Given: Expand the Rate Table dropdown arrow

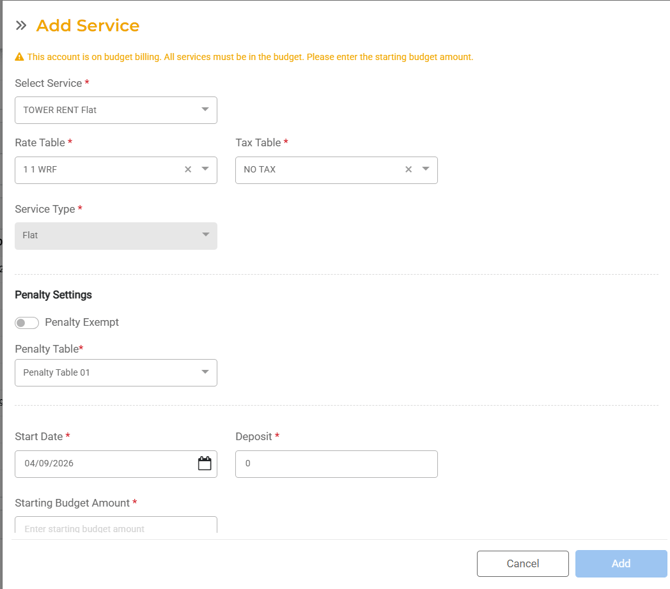Looking at the screenshot, I should [205, 170].
